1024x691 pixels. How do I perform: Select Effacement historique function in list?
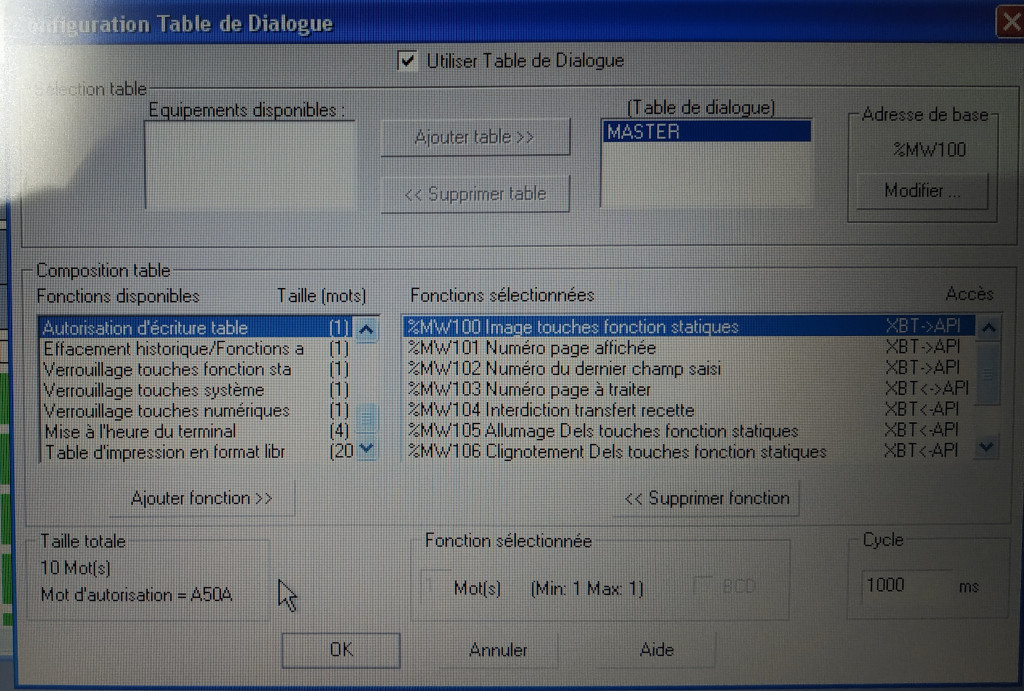[x=173, y=348]
